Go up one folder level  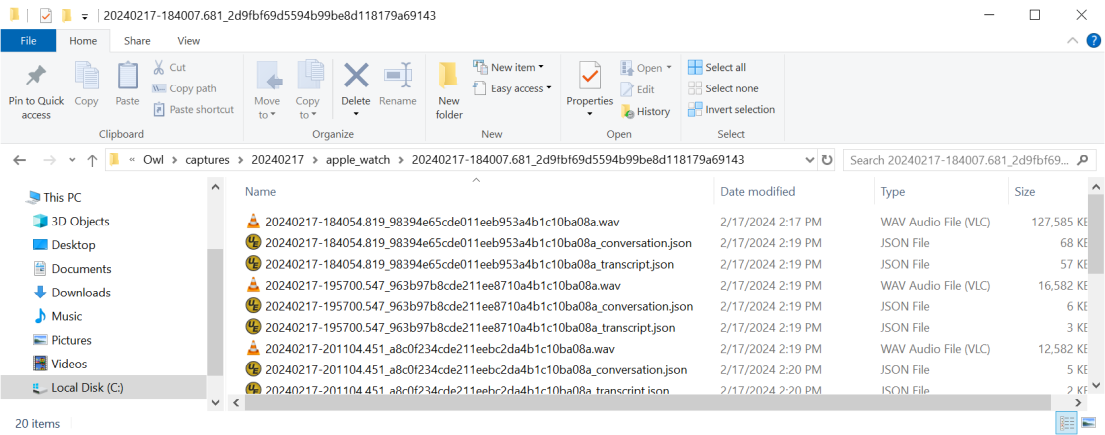[x=92, y=160]
